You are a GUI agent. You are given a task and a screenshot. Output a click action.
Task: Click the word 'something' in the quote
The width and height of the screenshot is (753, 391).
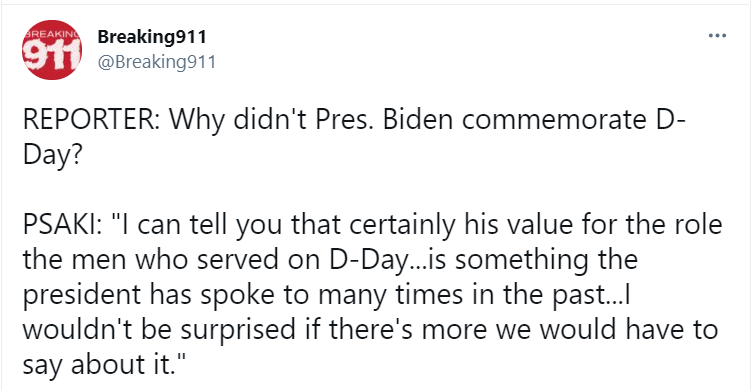coord(521,260)
